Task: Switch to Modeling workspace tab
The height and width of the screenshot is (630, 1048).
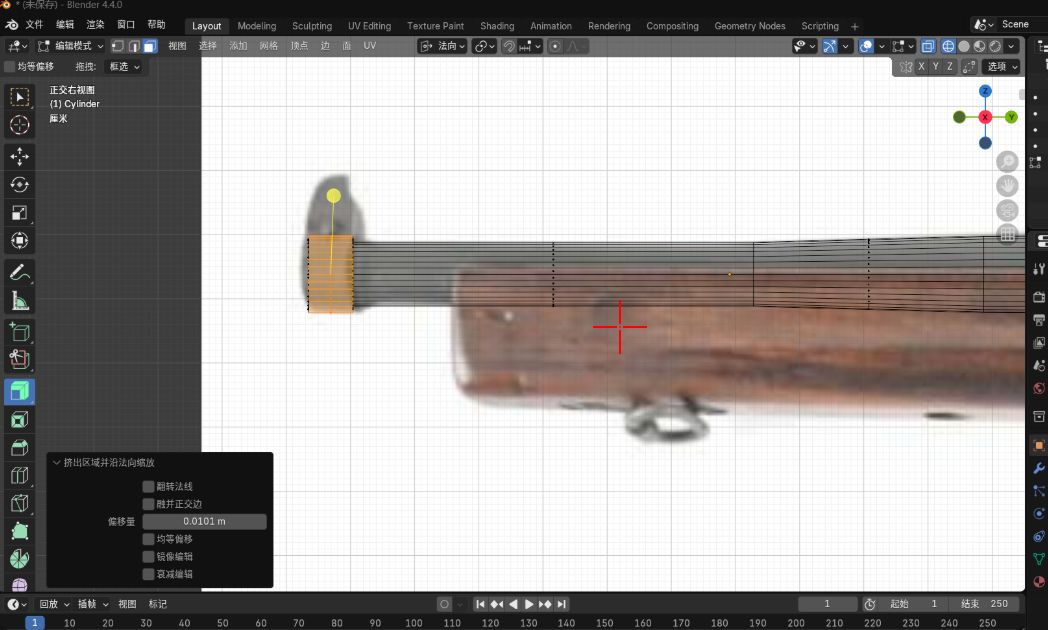Action: (257, 26)
